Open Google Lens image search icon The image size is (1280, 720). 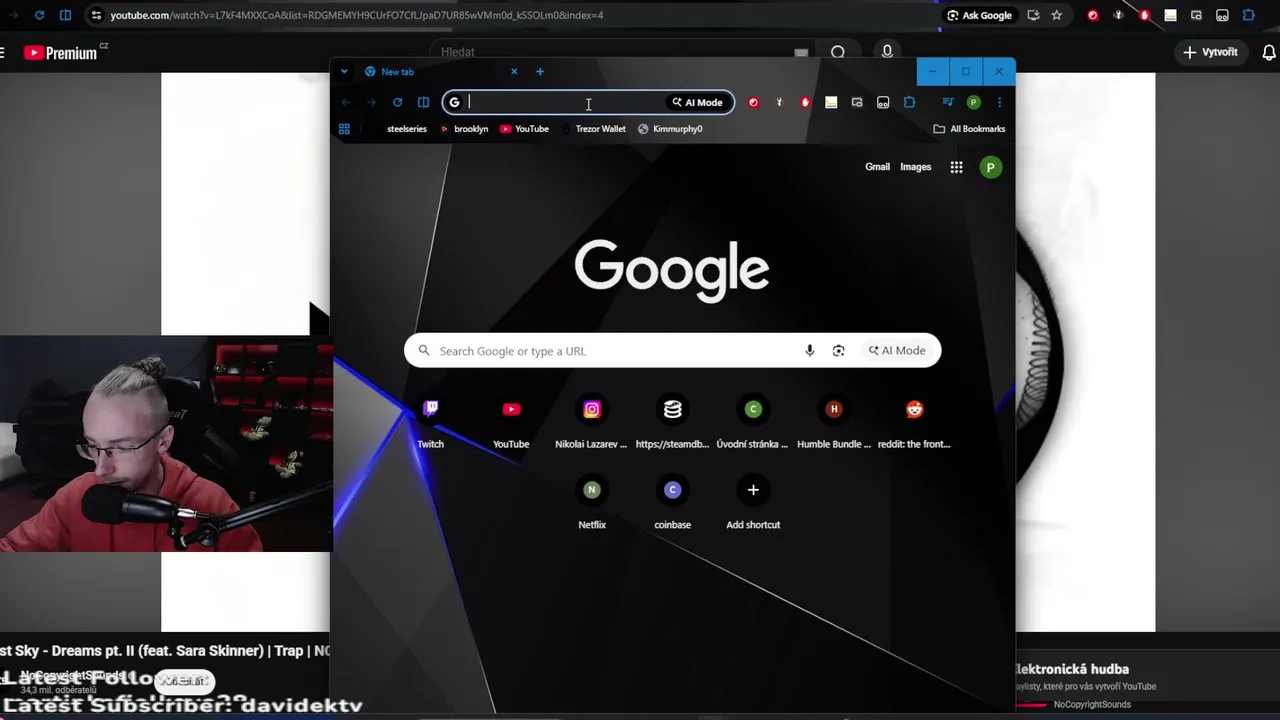click(839, 351)
